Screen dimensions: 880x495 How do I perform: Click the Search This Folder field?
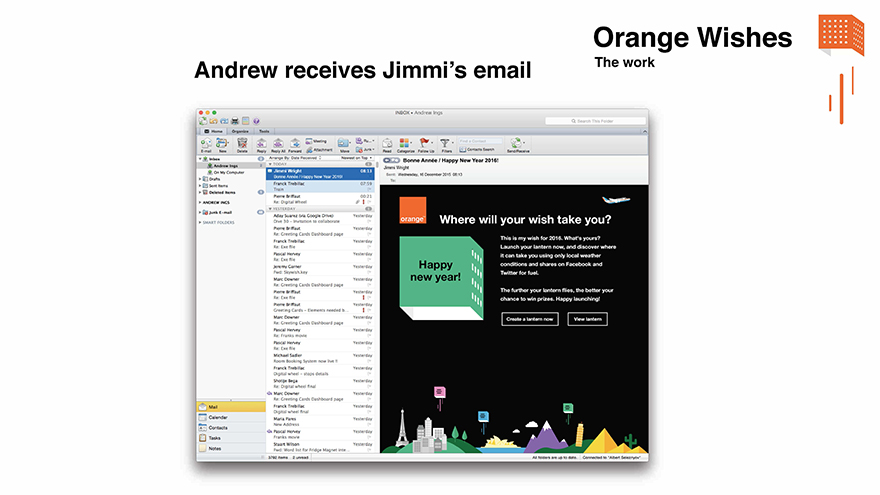595,121
